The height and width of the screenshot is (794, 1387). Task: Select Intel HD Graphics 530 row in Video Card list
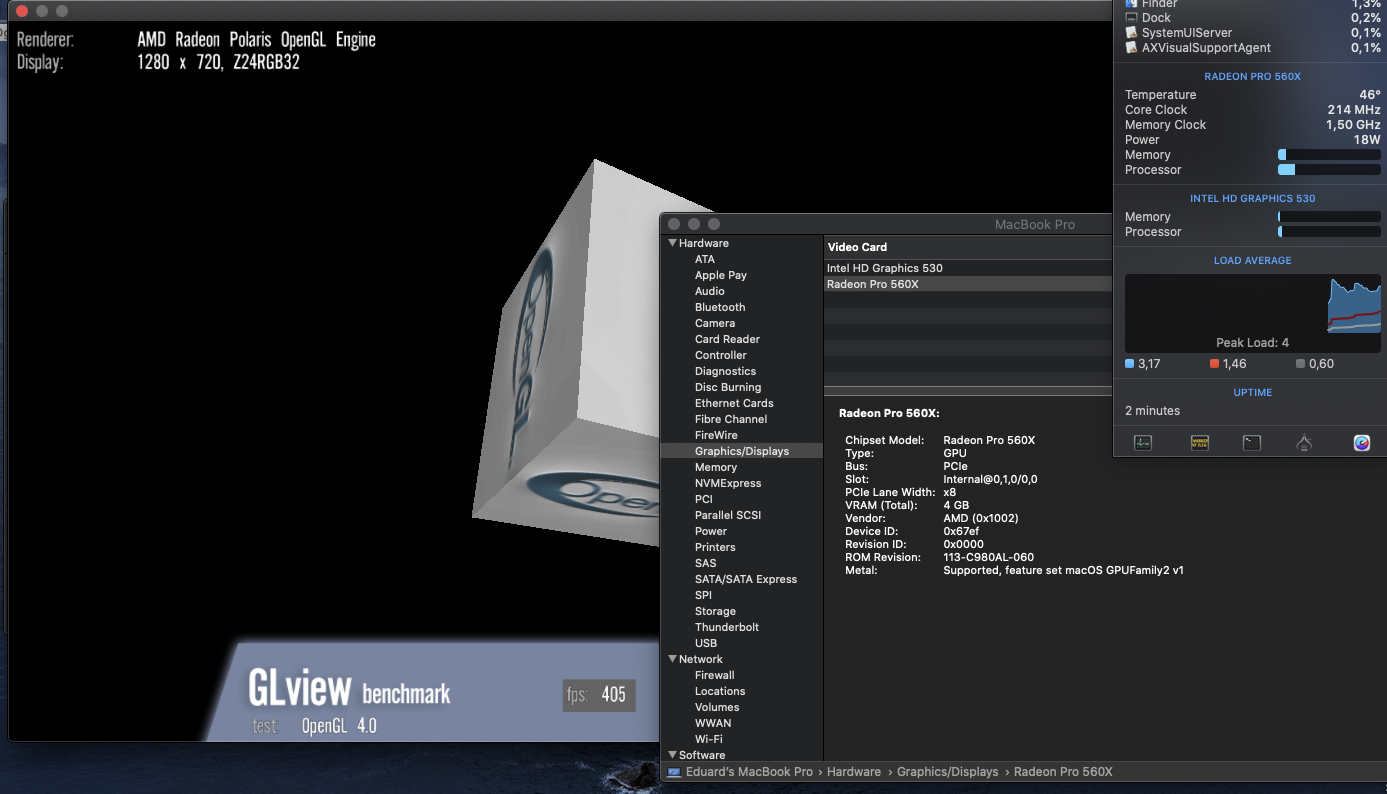[968, 268]
